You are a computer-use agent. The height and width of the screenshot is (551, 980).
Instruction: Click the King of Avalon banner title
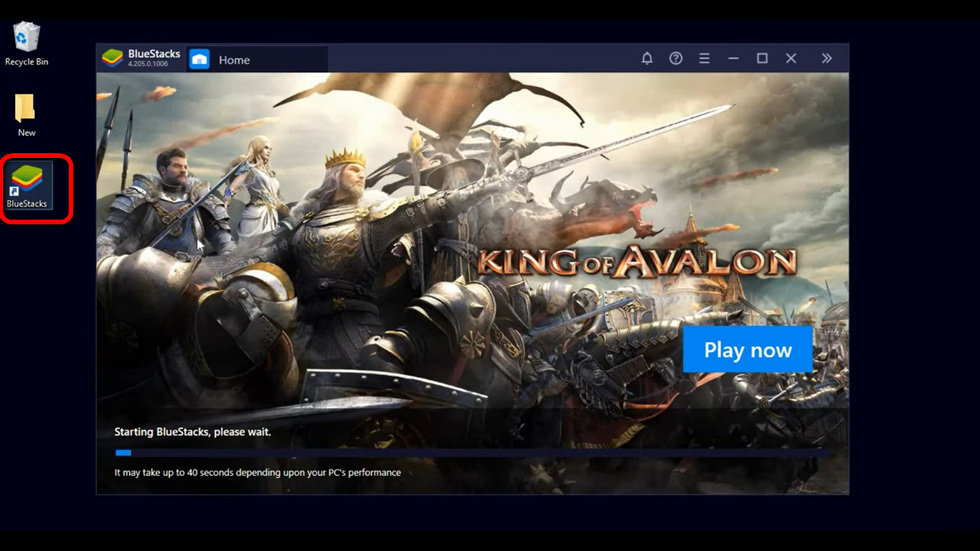point(636,262)
